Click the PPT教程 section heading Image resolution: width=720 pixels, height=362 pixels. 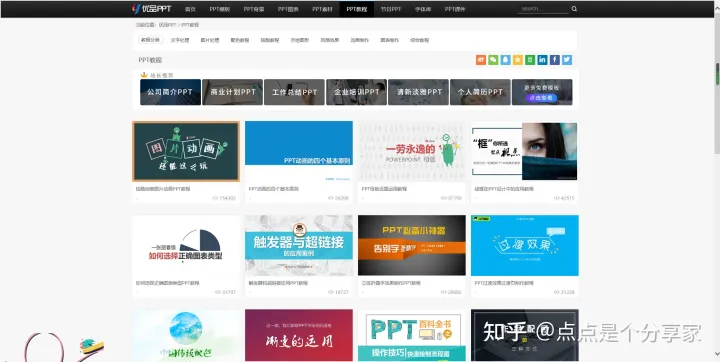click(150, 60)
